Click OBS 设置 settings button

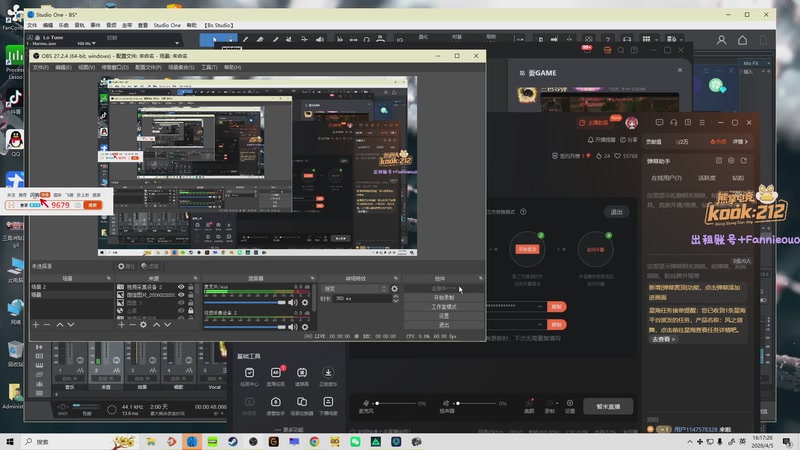pos(443,316)
